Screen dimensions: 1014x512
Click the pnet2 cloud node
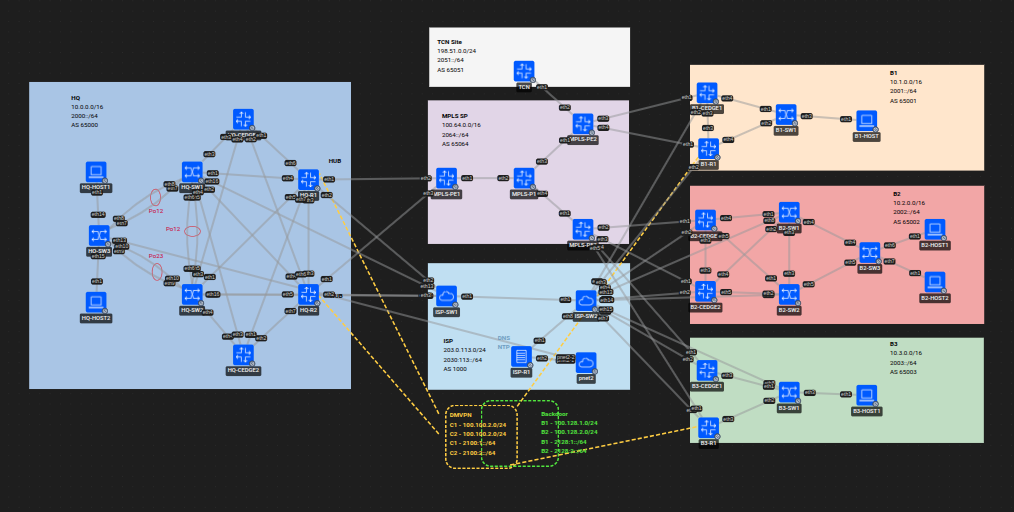coord(586,363)
